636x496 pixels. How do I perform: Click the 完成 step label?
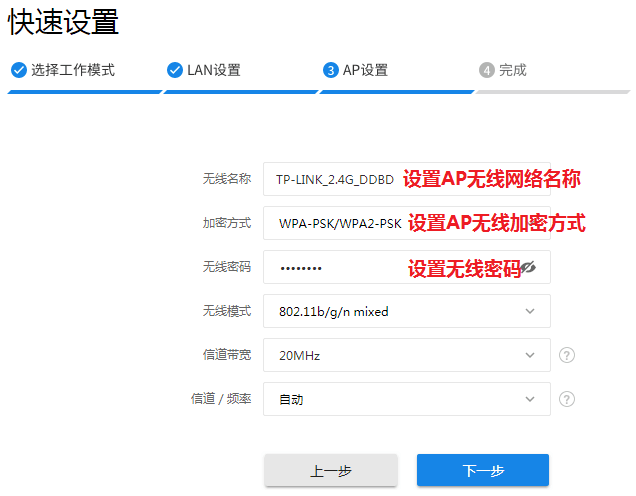pos(513,70)
